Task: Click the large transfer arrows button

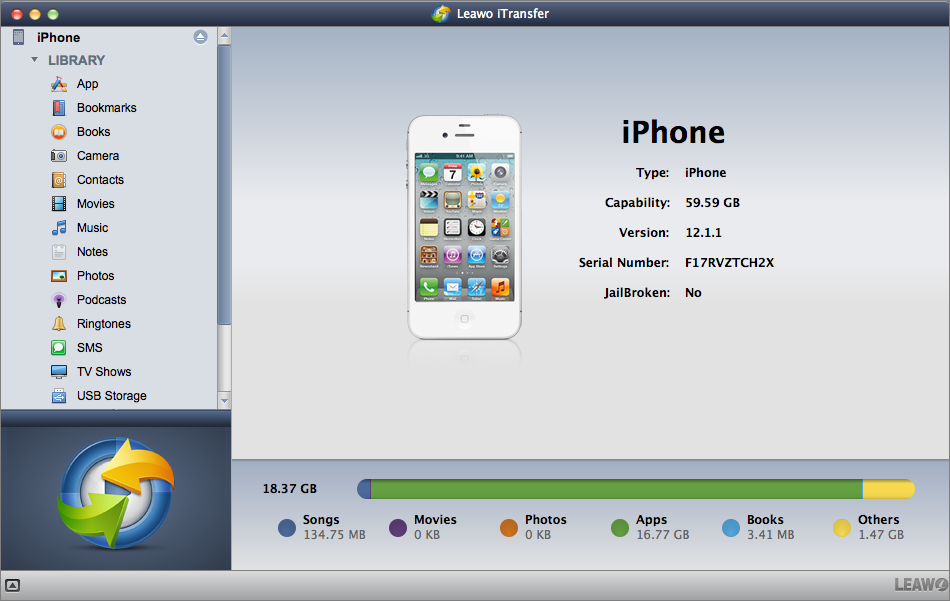Action: 116,495
